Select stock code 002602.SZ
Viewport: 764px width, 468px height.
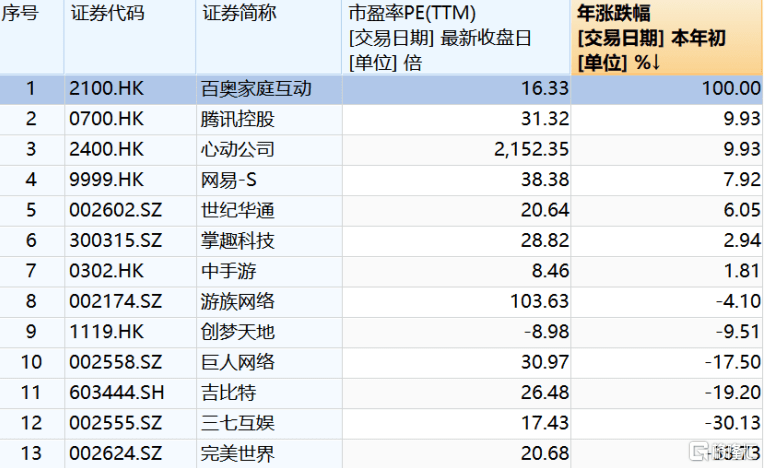pyautogui.click(x=115, y=210)
